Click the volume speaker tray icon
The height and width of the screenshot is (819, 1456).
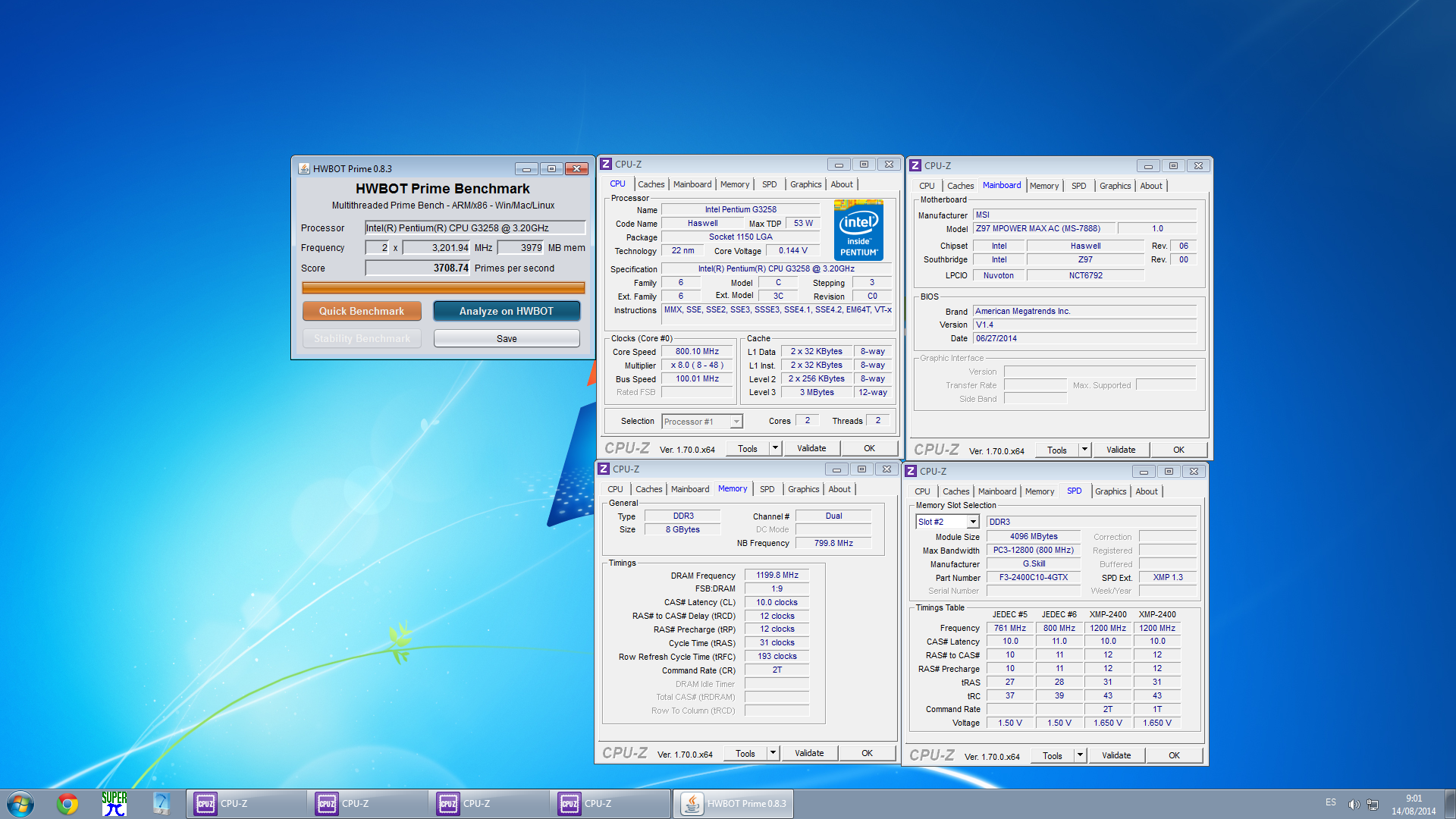click(x=1354, y=805)
